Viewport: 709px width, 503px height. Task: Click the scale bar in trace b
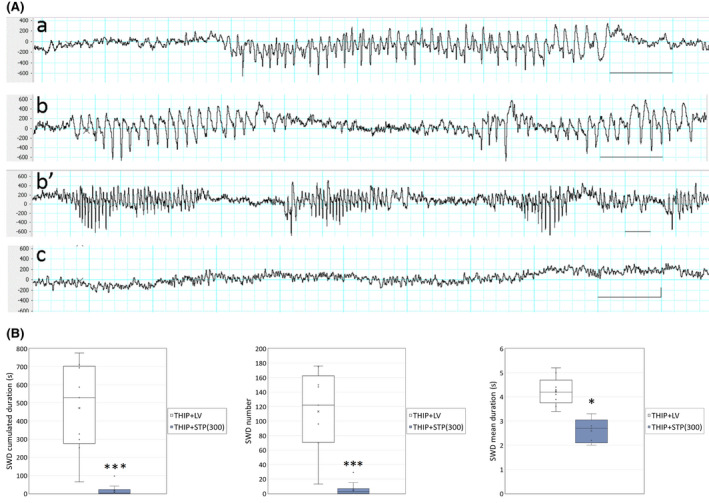pyautogui.click(x=631, y=157)
